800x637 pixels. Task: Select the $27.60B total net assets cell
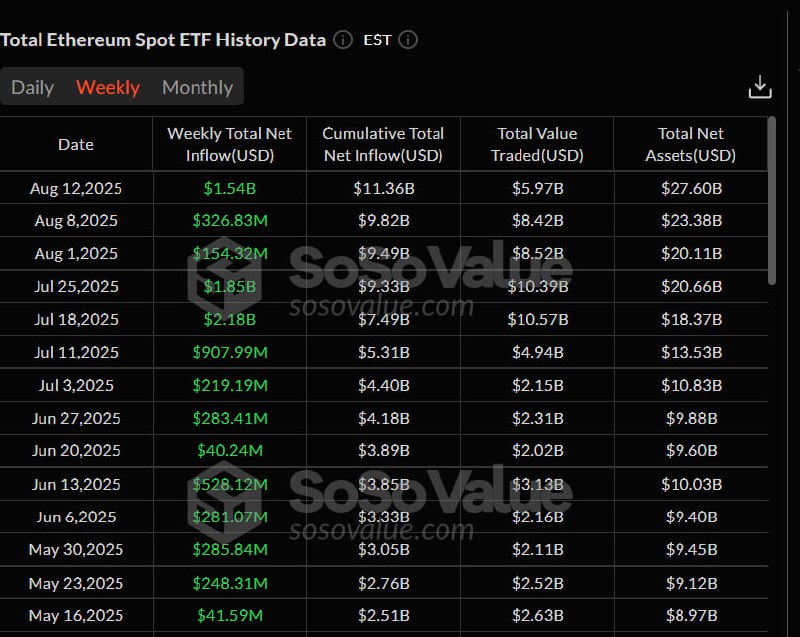tap(691, 188)
